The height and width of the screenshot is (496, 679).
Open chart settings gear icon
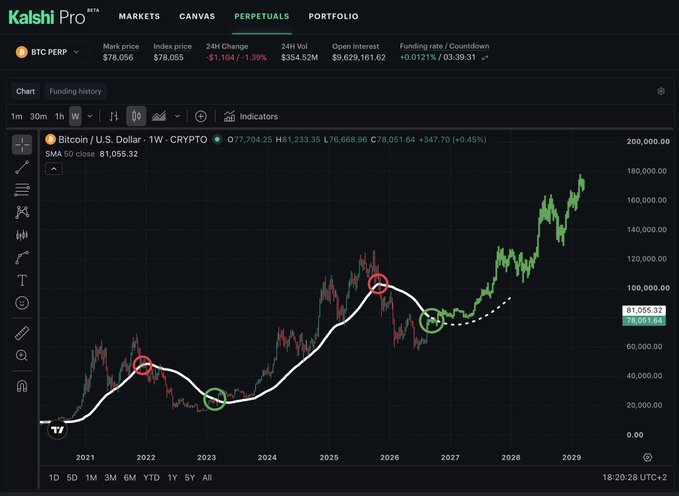coord(661,91)
